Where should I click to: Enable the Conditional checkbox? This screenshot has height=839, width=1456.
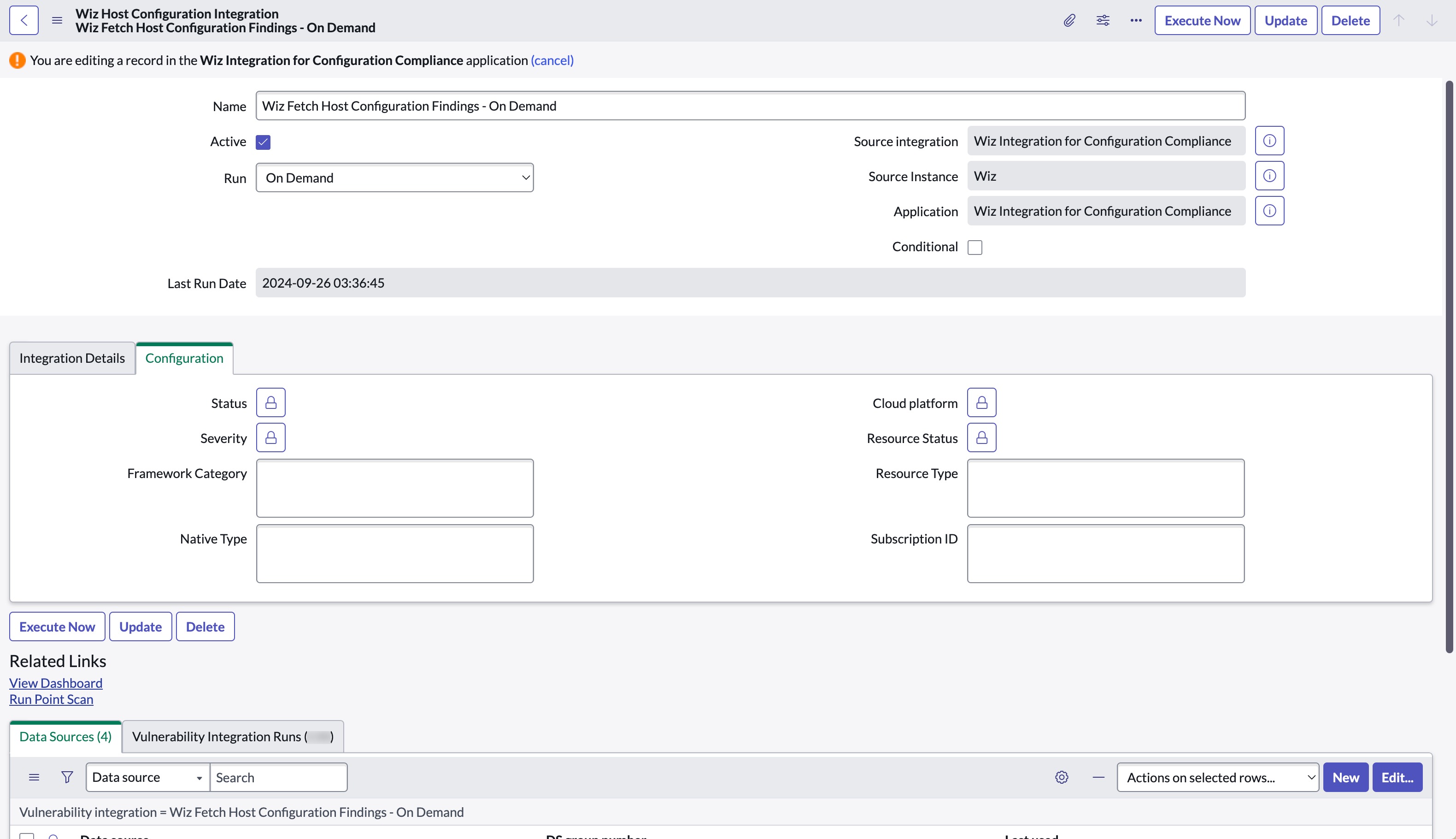coord(975,247)
